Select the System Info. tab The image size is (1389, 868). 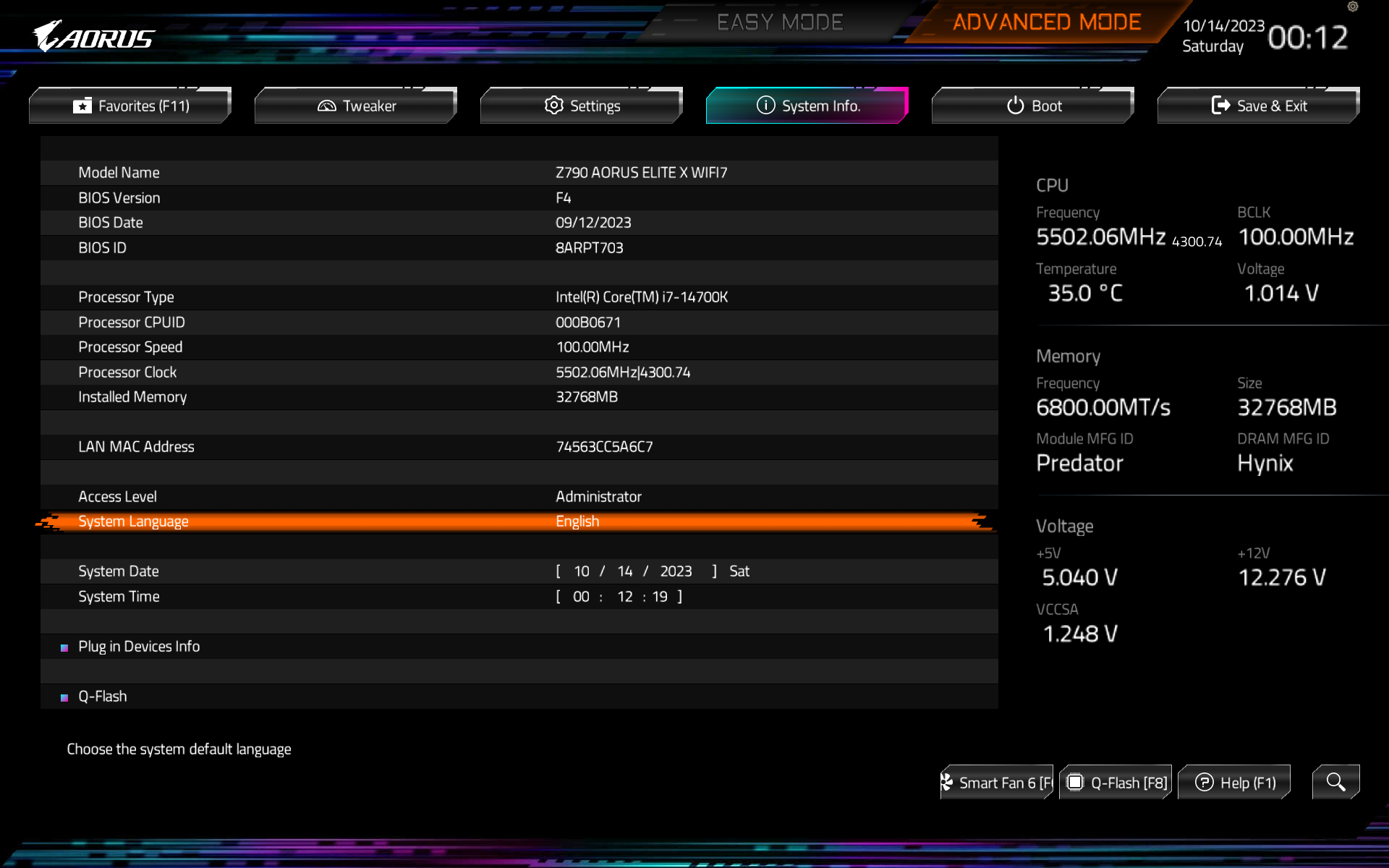coord(807,106)
